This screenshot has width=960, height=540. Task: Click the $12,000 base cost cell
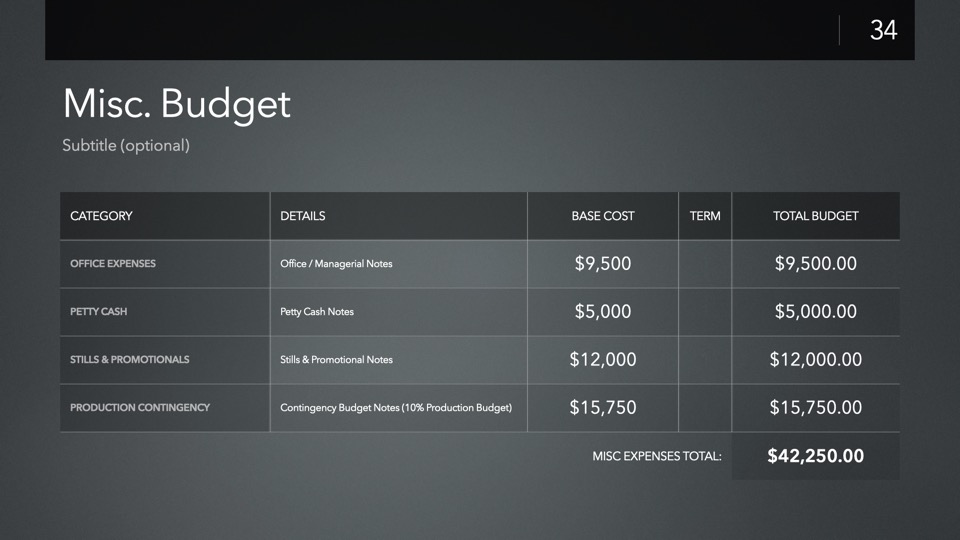(603, 360)
